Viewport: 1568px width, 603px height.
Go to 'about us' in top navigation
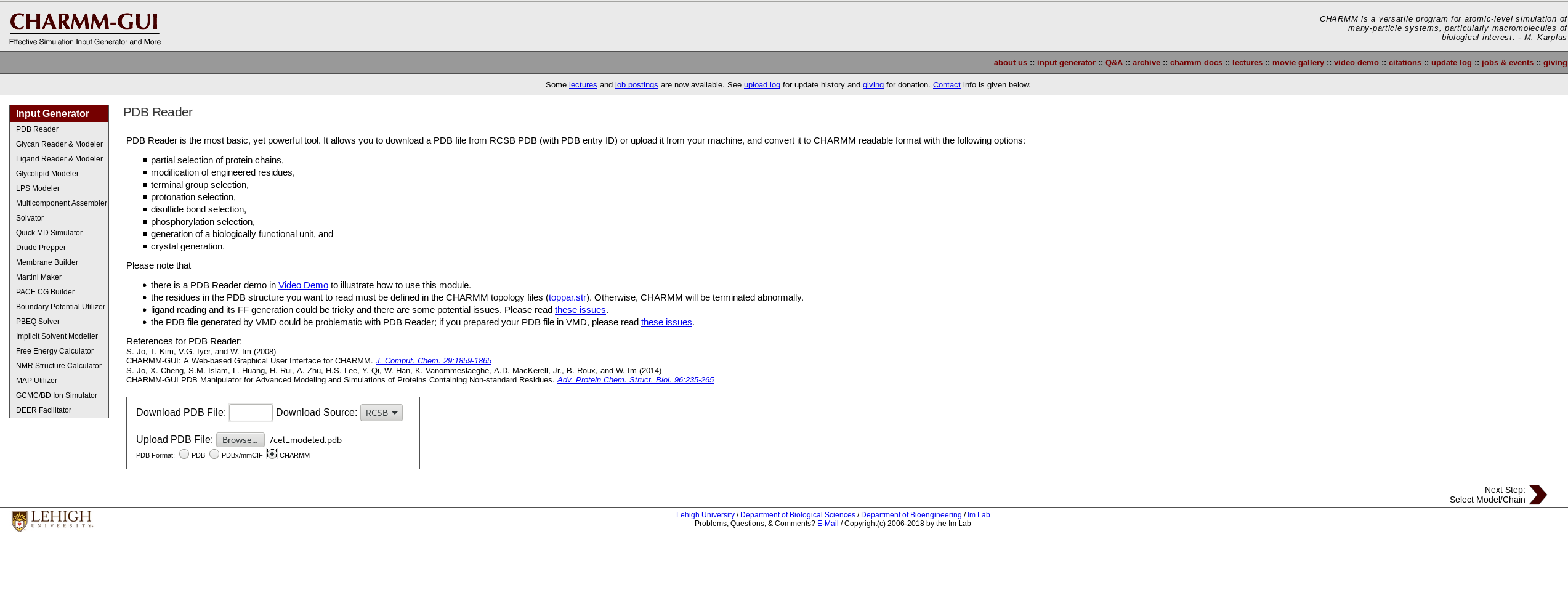1010,63
